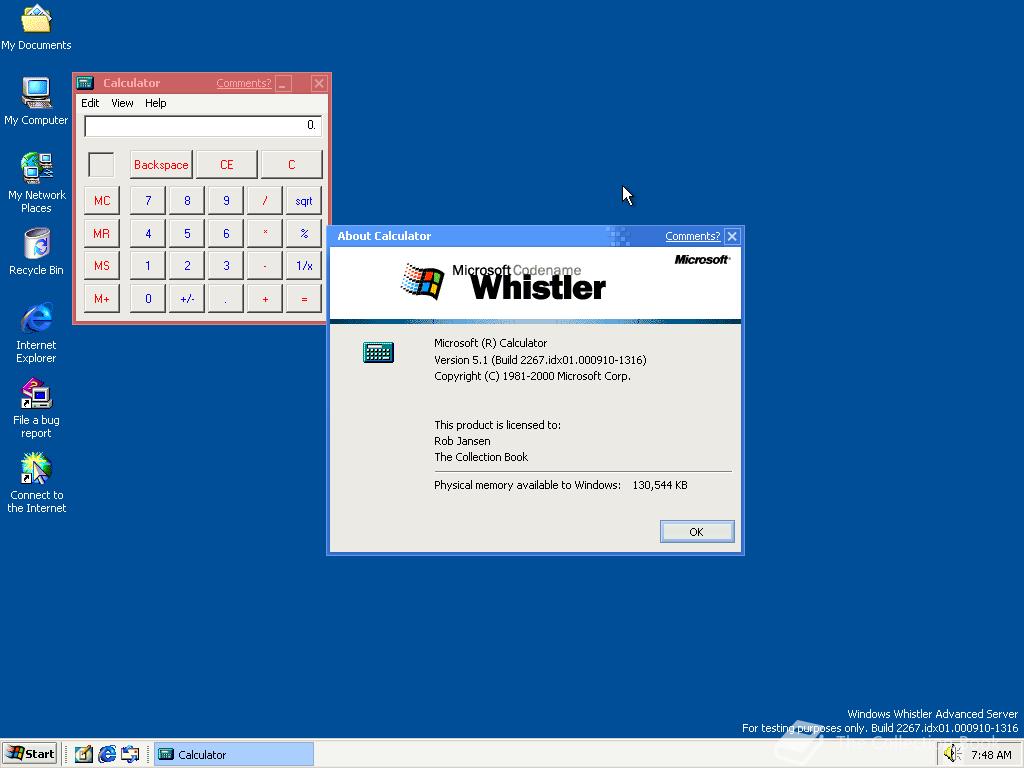Click digit 9 on Calculator

(x=226, y=200)
